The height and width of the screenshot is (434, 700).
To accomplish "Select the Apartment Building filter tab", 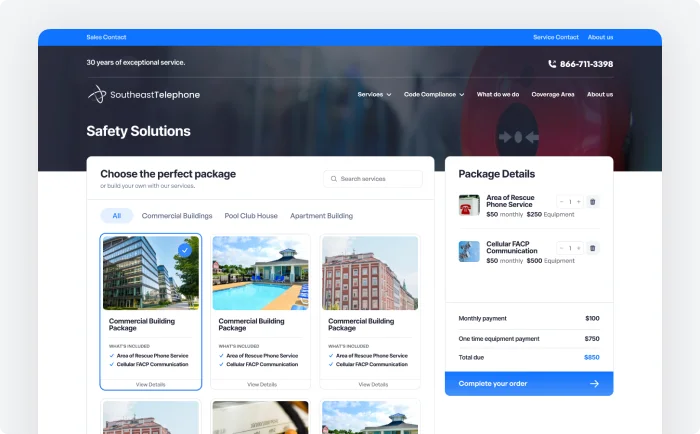I will [x=321, y=215].
